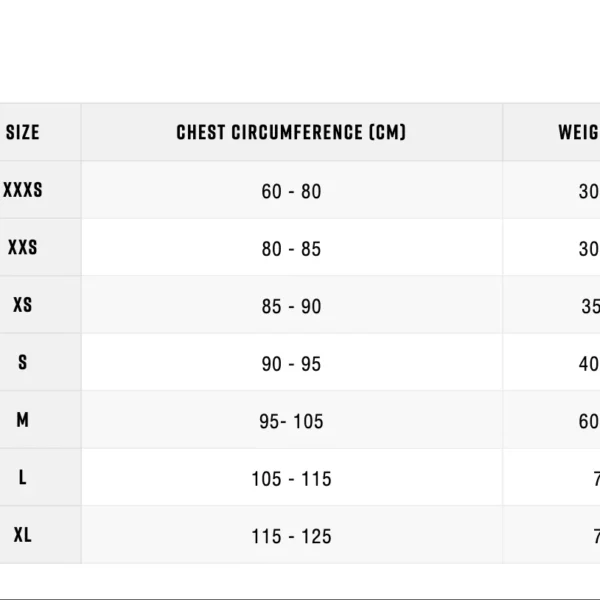Click the 95- 105 chest value
600x600 pixels.
(291, 422)
